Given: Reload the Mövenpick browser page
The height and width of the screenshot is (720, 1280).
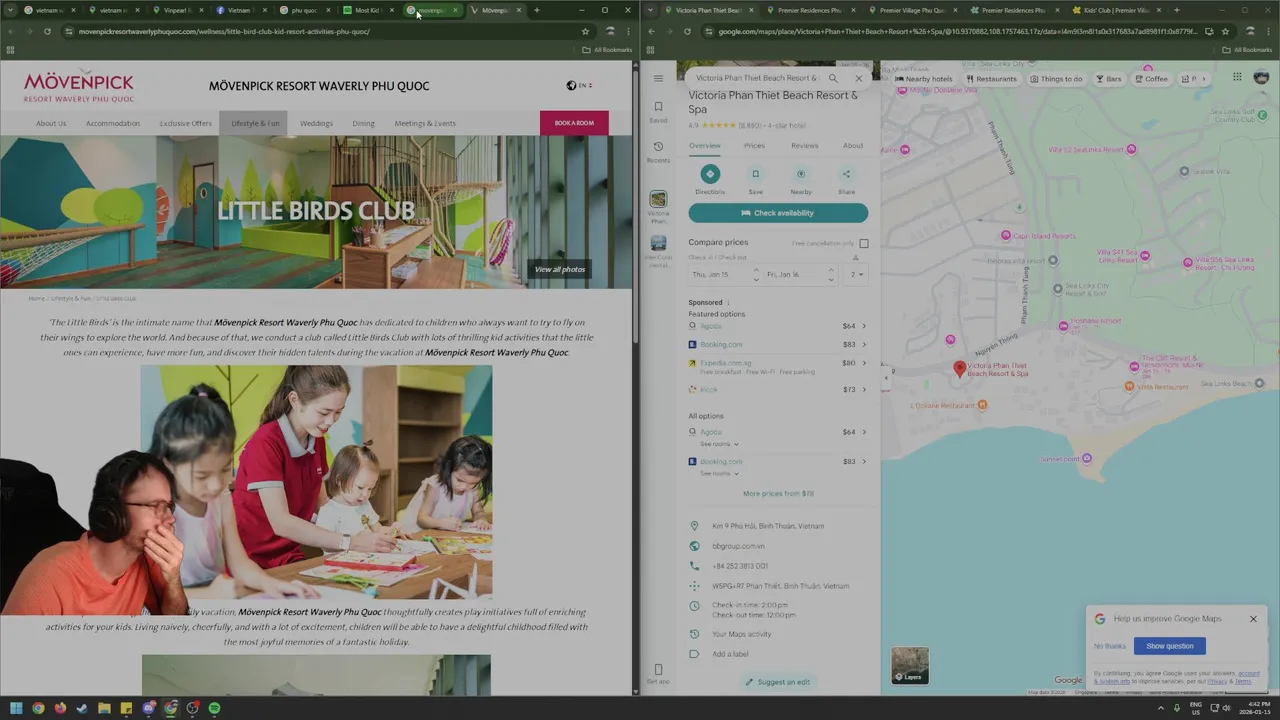Looking at the screenshot, I should click(x=47, y=31).
